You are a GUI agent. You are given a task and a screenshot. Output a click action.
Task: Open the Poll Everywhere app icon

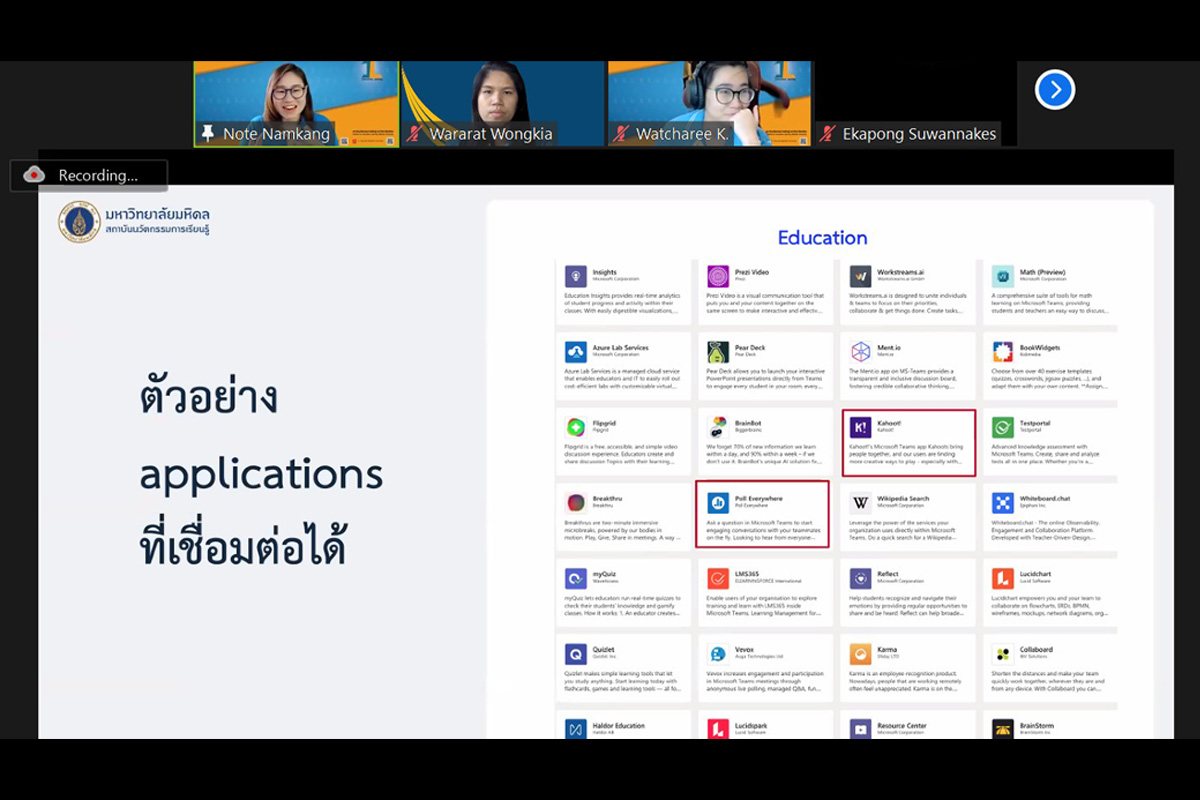click(x=717, y=502)
